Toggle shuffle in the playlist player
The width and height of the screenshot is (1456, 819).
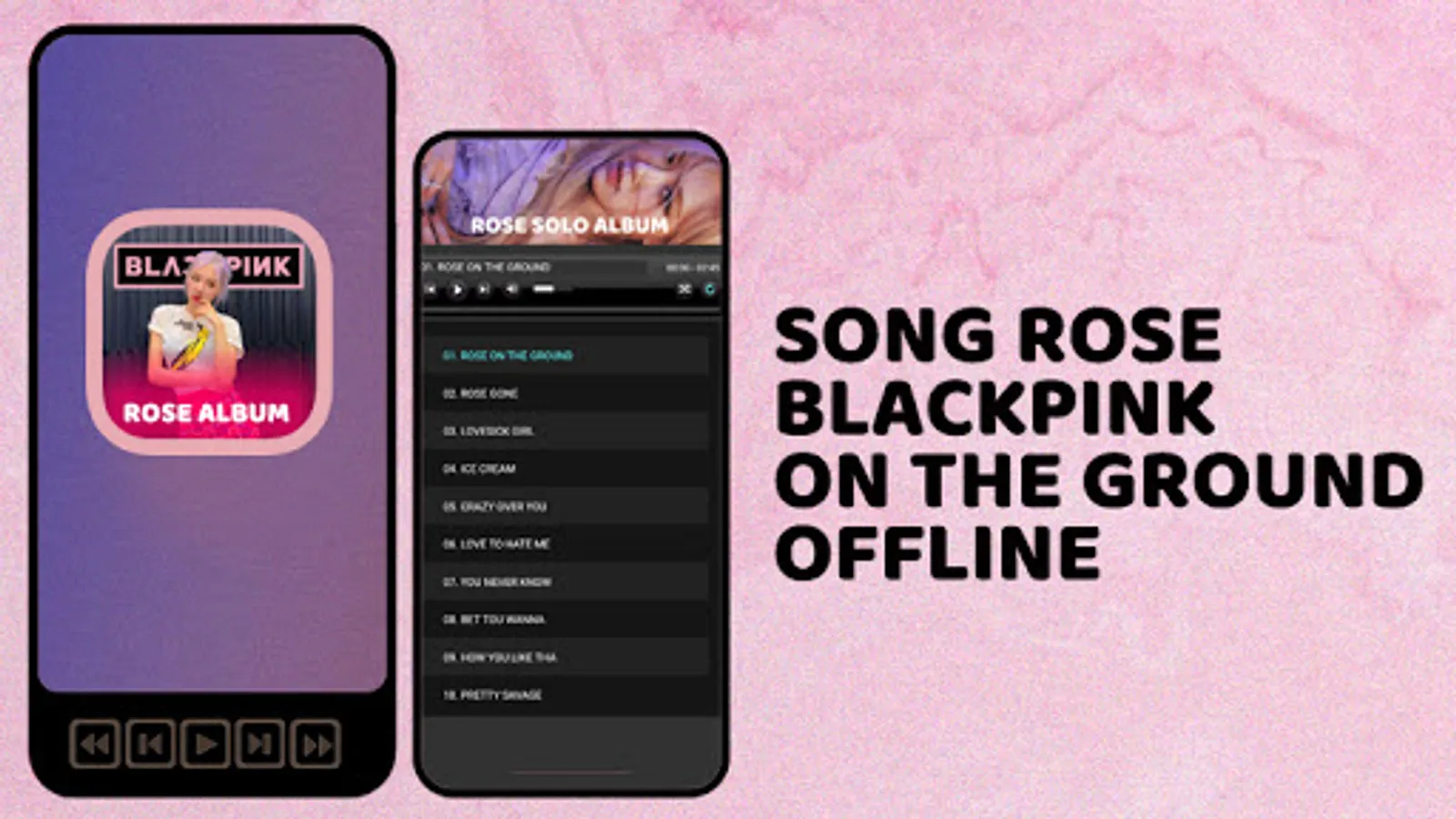point(684,289)
